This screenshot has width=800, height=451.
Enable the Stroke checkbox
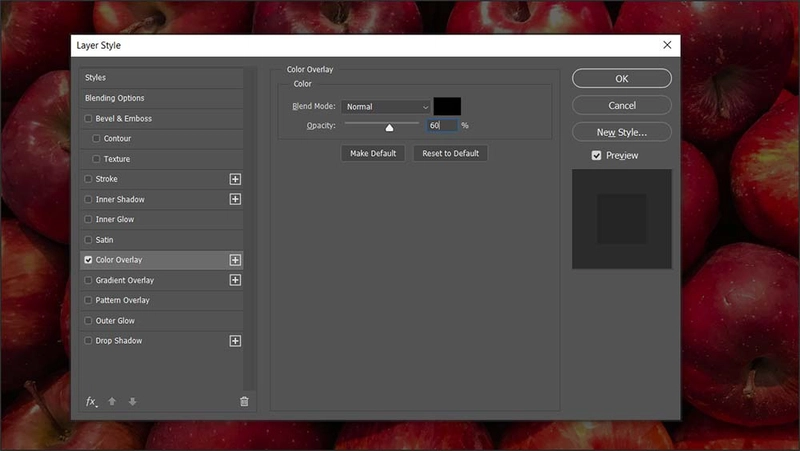pos(88,179)
